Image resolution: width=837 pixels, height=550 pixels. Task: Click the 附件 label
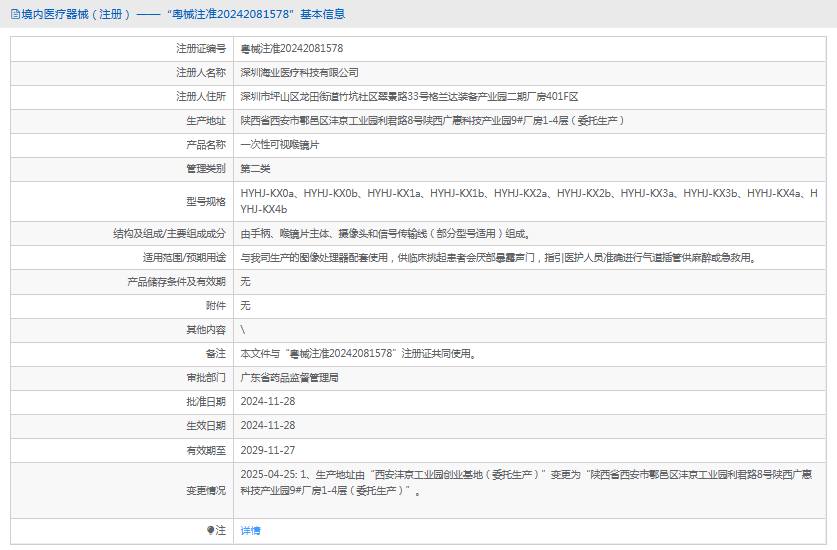[x=216, y=305]
